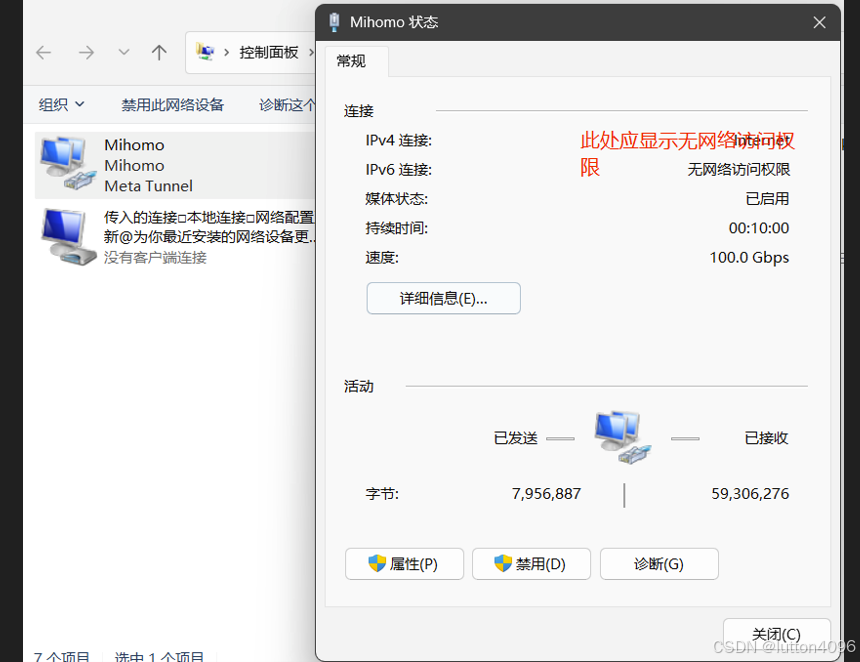The image size is (860, 662).
Task: Click the 媒体状态 value 已启用
Action: tap(767, 199)
